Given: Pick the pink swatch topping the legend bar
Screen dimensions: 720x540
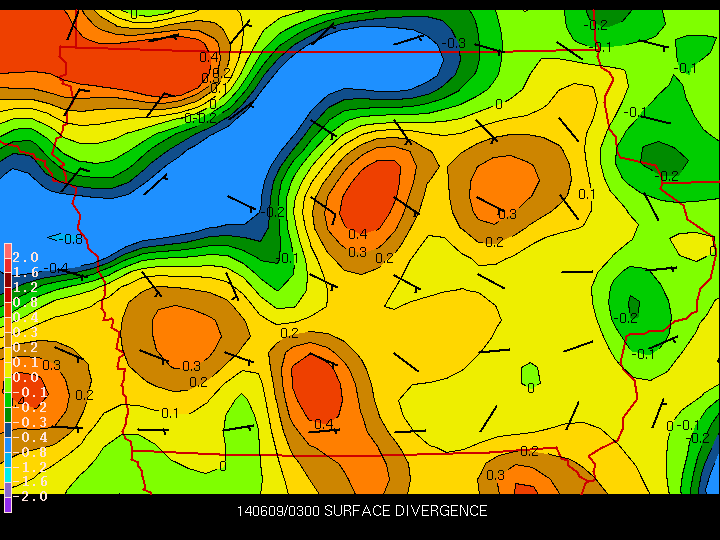Looking at the screenshot, I should [x=8, y=251].
